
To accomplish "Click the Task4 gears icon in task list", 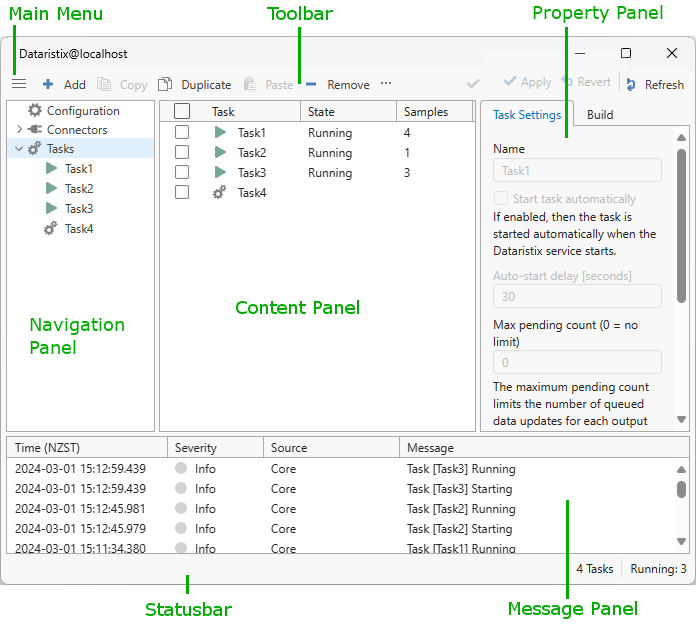I will coord(220,193).
